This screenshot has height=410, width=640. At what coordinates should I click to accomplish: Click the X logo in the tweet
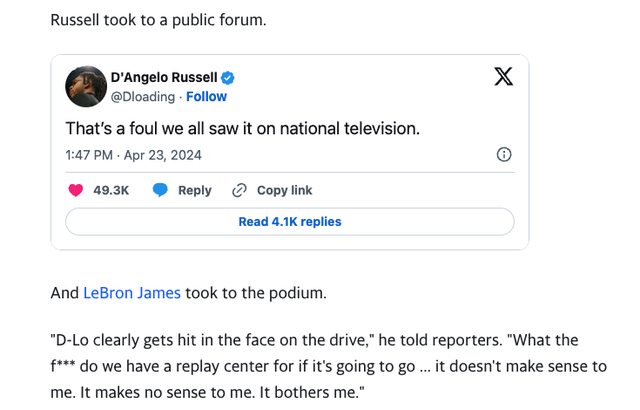click(x=503, y=77)
